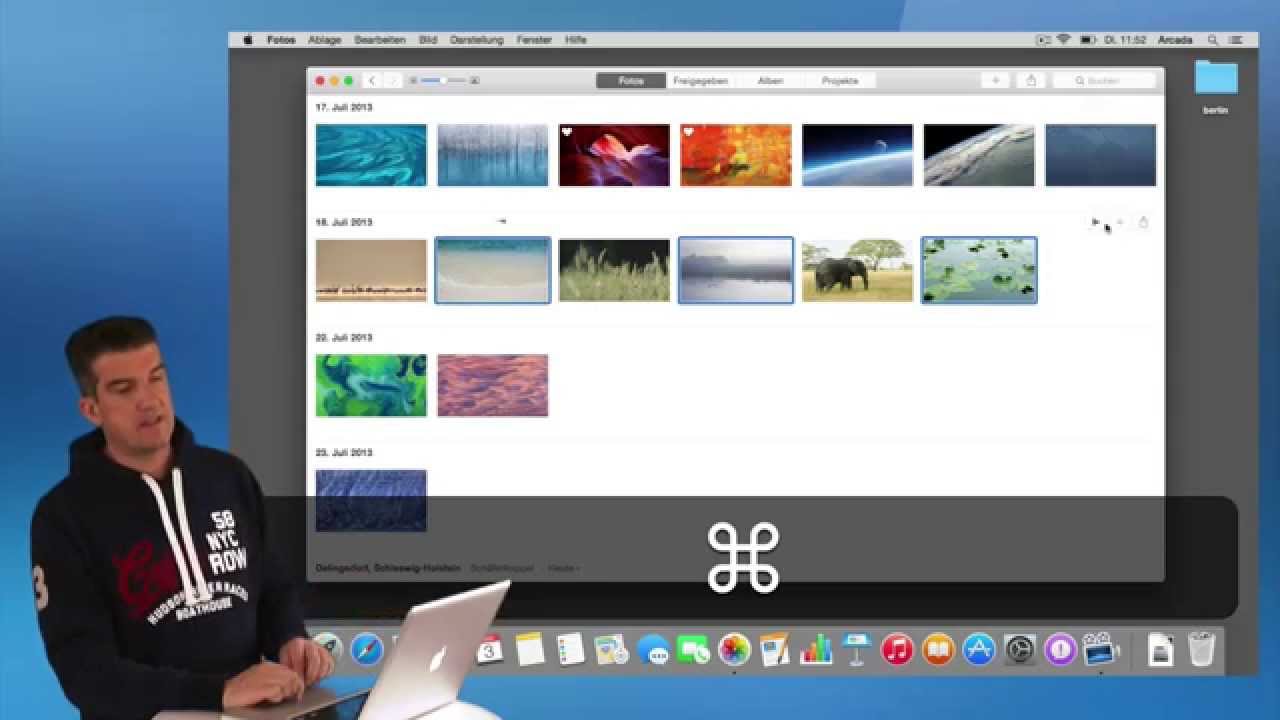
Task: Select the dark blue texture photo, 17. Juli
Action: 1101,155
